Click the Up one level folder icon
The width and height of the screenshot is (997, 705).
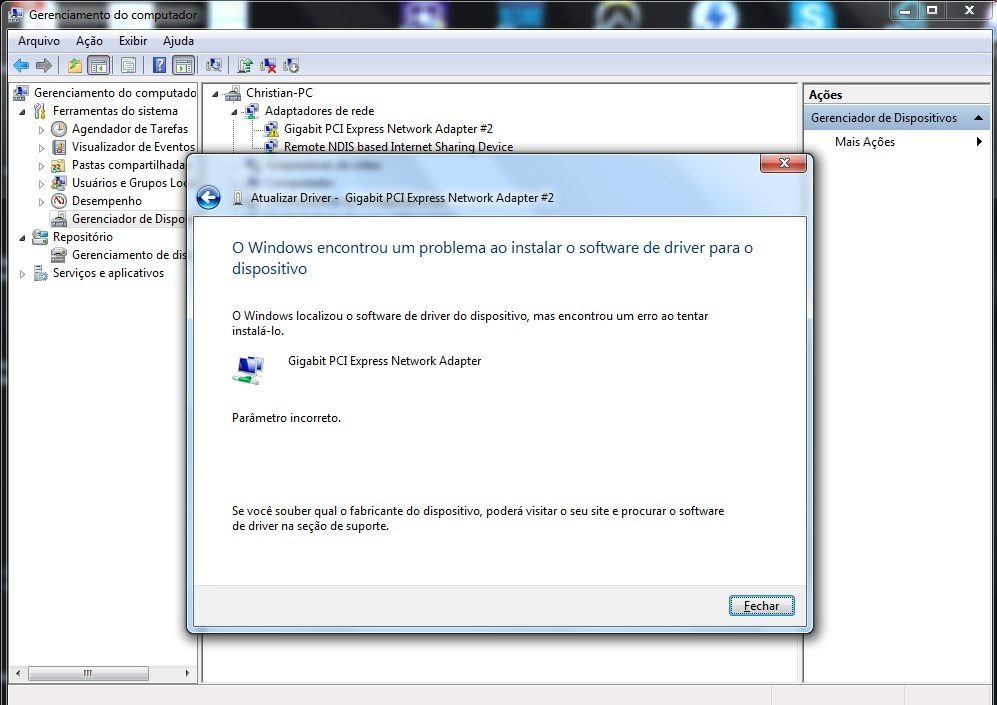[75, 65]
